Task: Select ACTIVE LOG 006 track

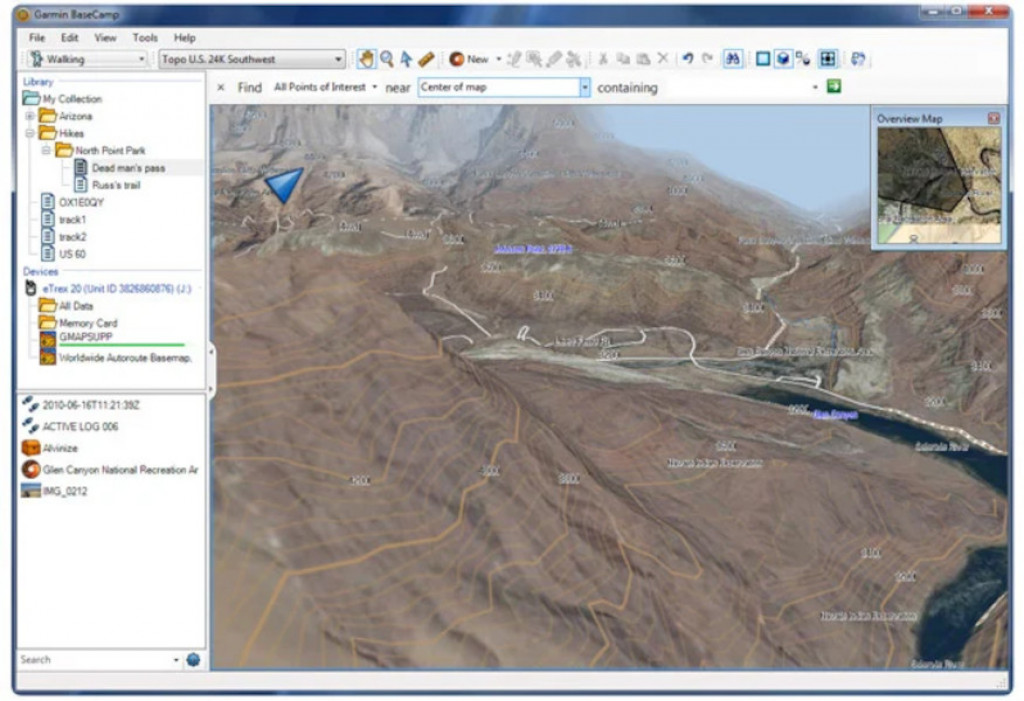Action: (80, 427)
